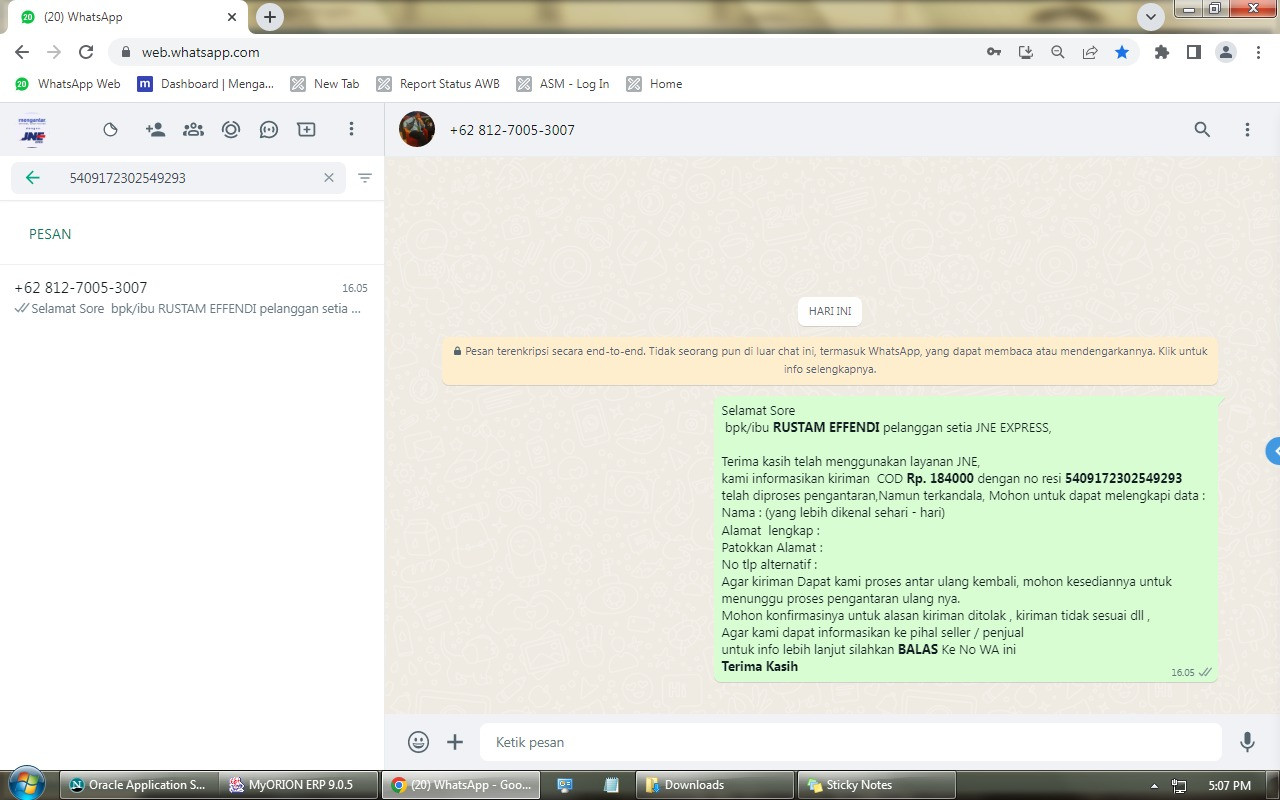1280x800 pixels.
Task: Close the WhatsApp browser tab
Action: (x=232, y=17)
